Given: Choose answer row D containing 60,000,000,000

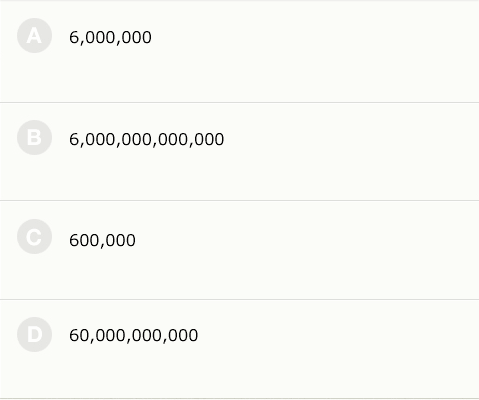Looking at the screenshot, I should 239,349.
